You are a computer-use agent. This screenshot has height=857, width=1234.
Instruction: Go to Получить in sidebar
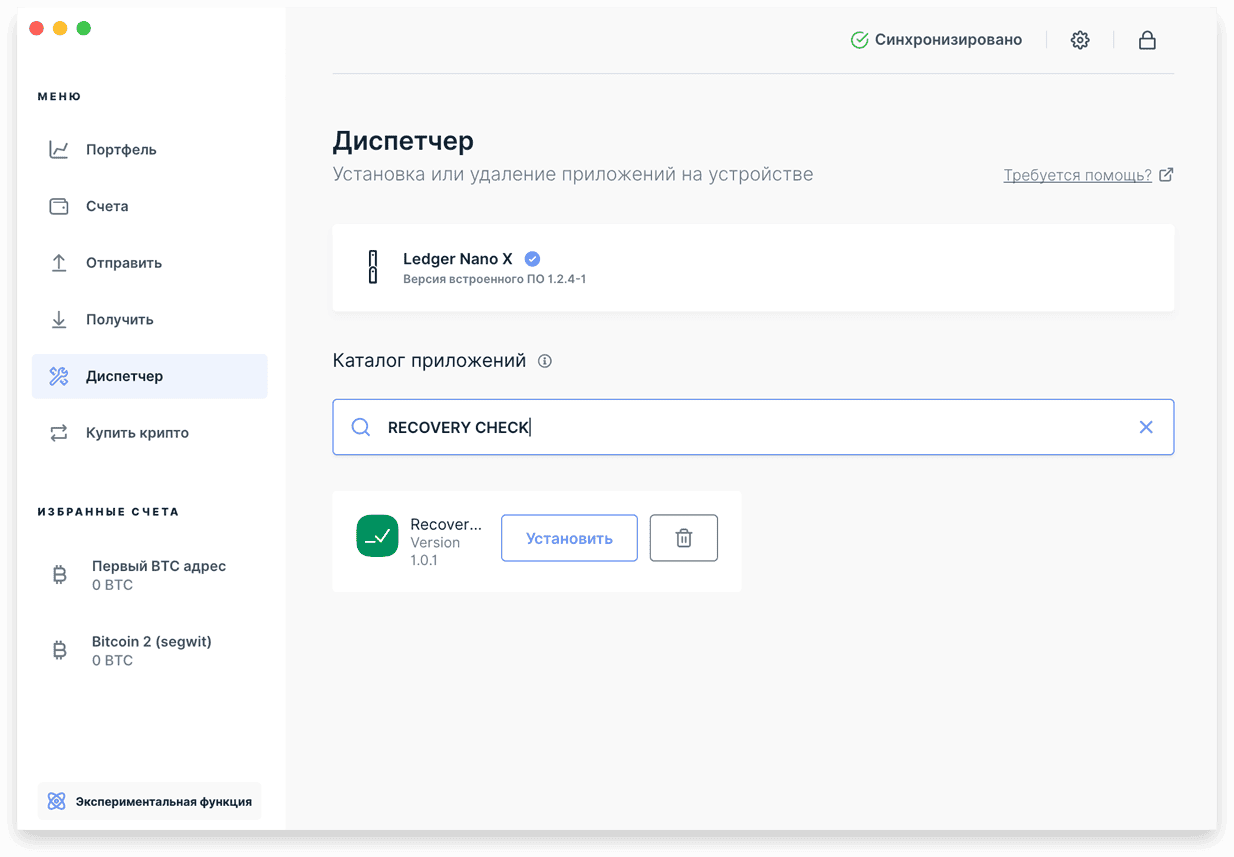(x=149, y=320)
